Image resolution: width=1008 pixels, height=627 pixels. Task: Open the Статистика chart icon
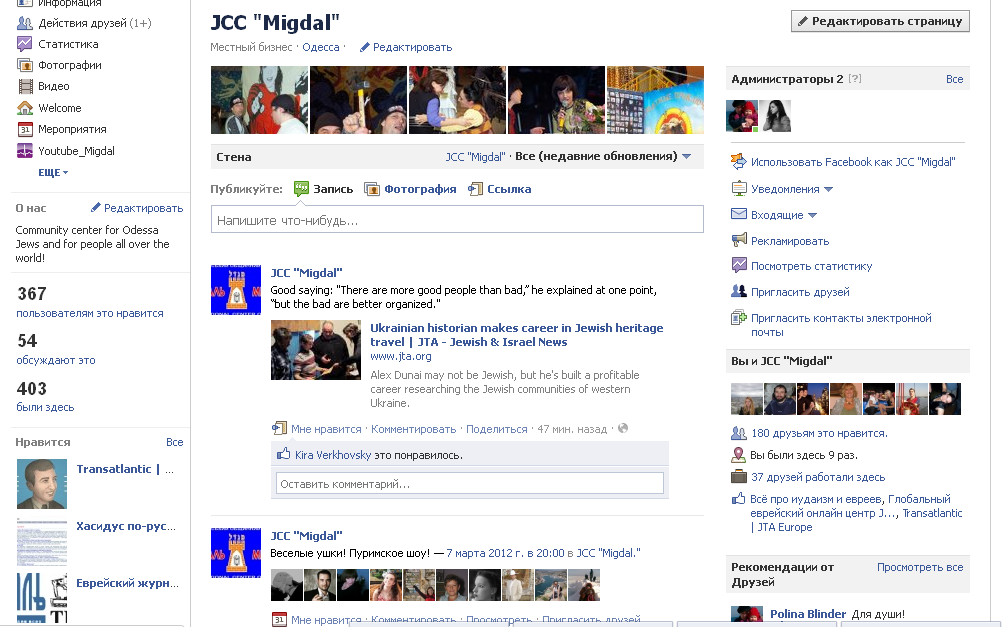24,44
